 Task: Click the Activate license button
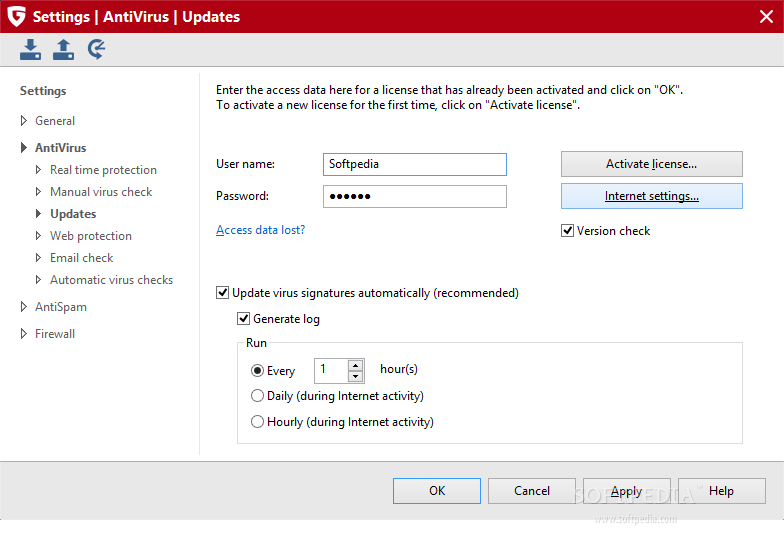click(x=652, y=164)
